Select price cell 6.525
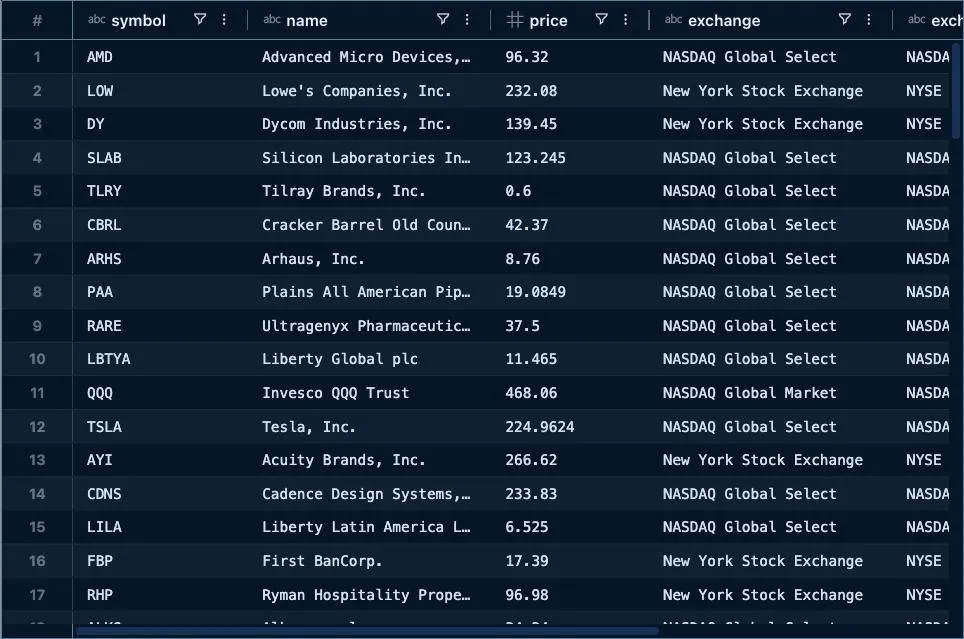The height and width of the screenshot is (639, 964). 569,526
